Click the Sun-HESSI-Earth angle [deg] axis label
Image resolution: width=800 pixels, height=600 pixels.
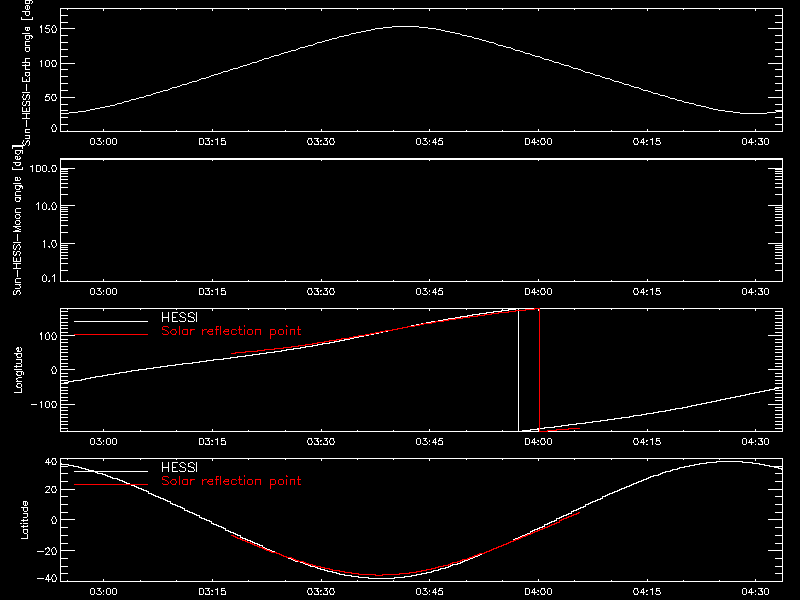27,73
